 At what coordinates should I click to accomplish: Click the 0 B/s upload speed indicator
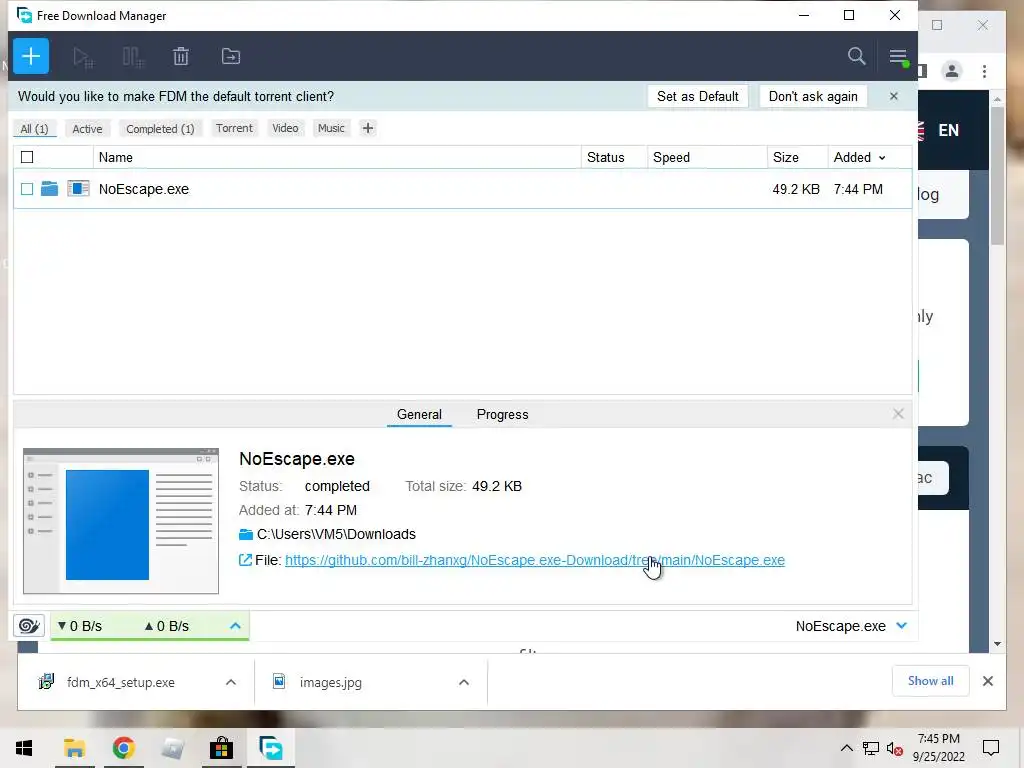click(x=167, y=626)
